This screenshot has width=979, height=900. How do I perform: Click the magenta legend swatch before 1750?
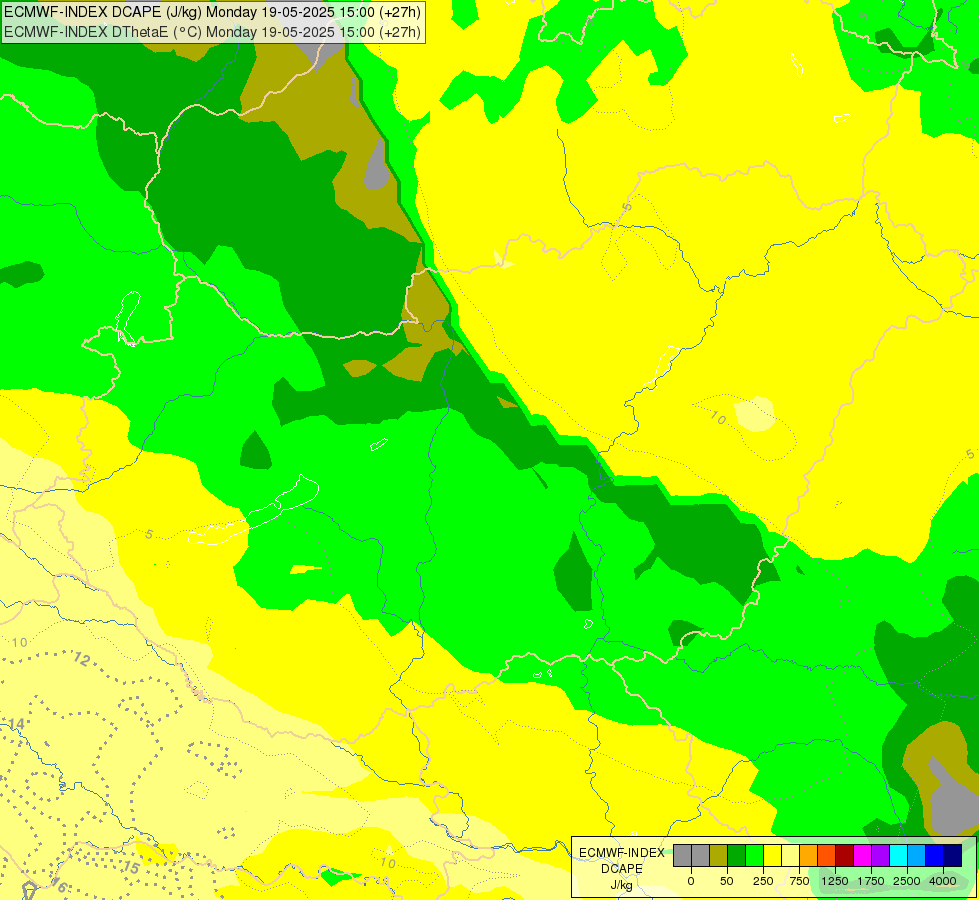coord(862,856)
